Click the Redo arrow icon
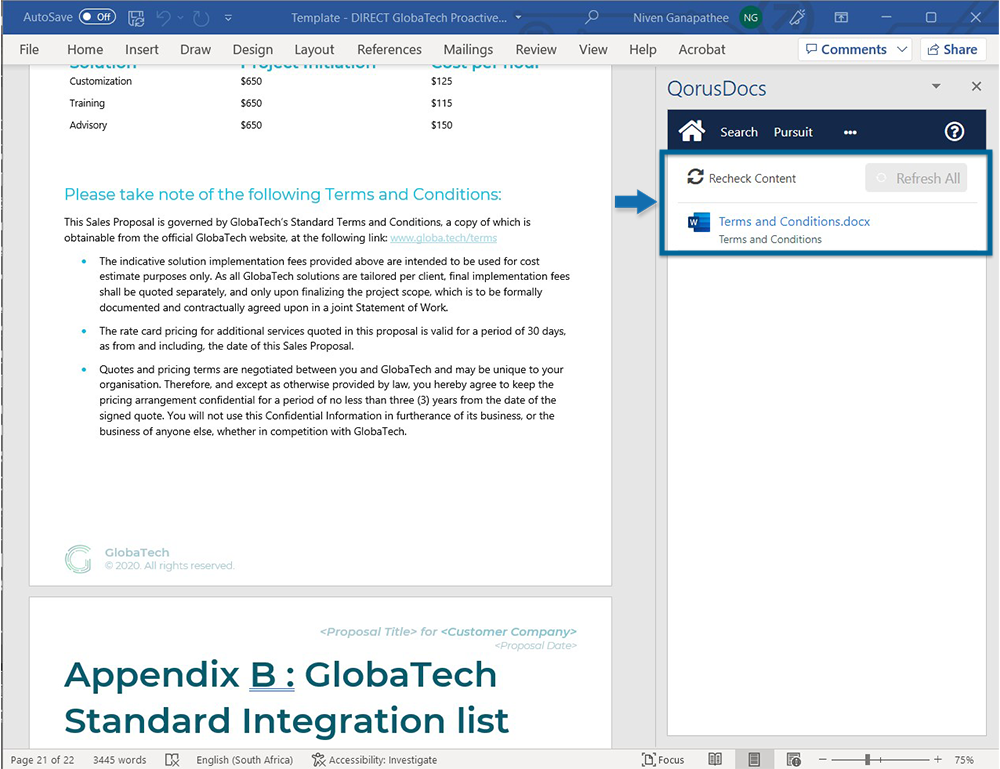Image resolution: width=1000 pixels, height=769 pixels. pos(202,18)
